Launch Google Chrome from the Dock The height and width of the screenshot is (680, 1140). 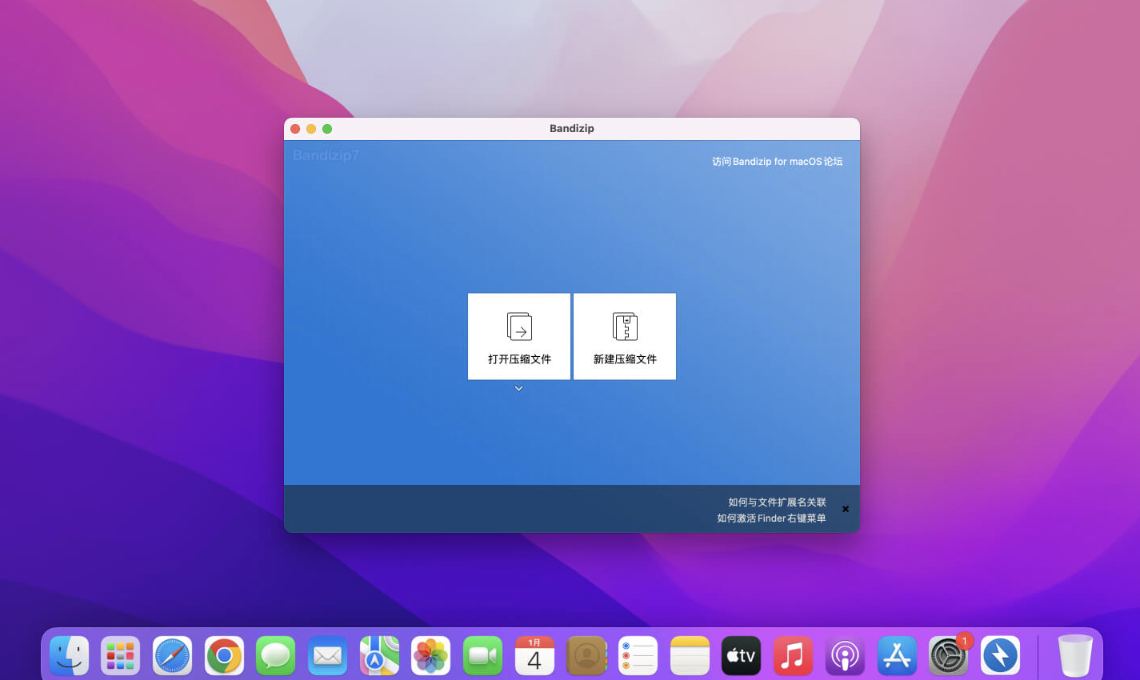[224, 655]
